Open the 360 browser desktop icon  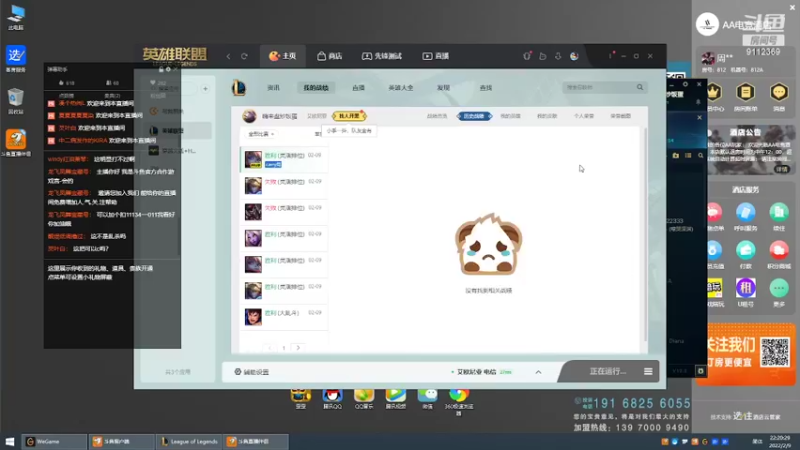(459, 402)
